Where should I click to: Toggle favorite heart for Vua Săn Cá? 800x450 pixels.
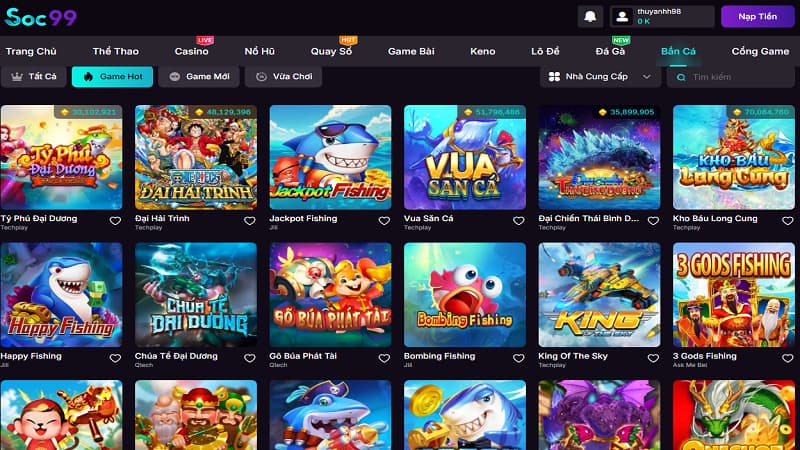pyautogui.click(x=518, y=221)
